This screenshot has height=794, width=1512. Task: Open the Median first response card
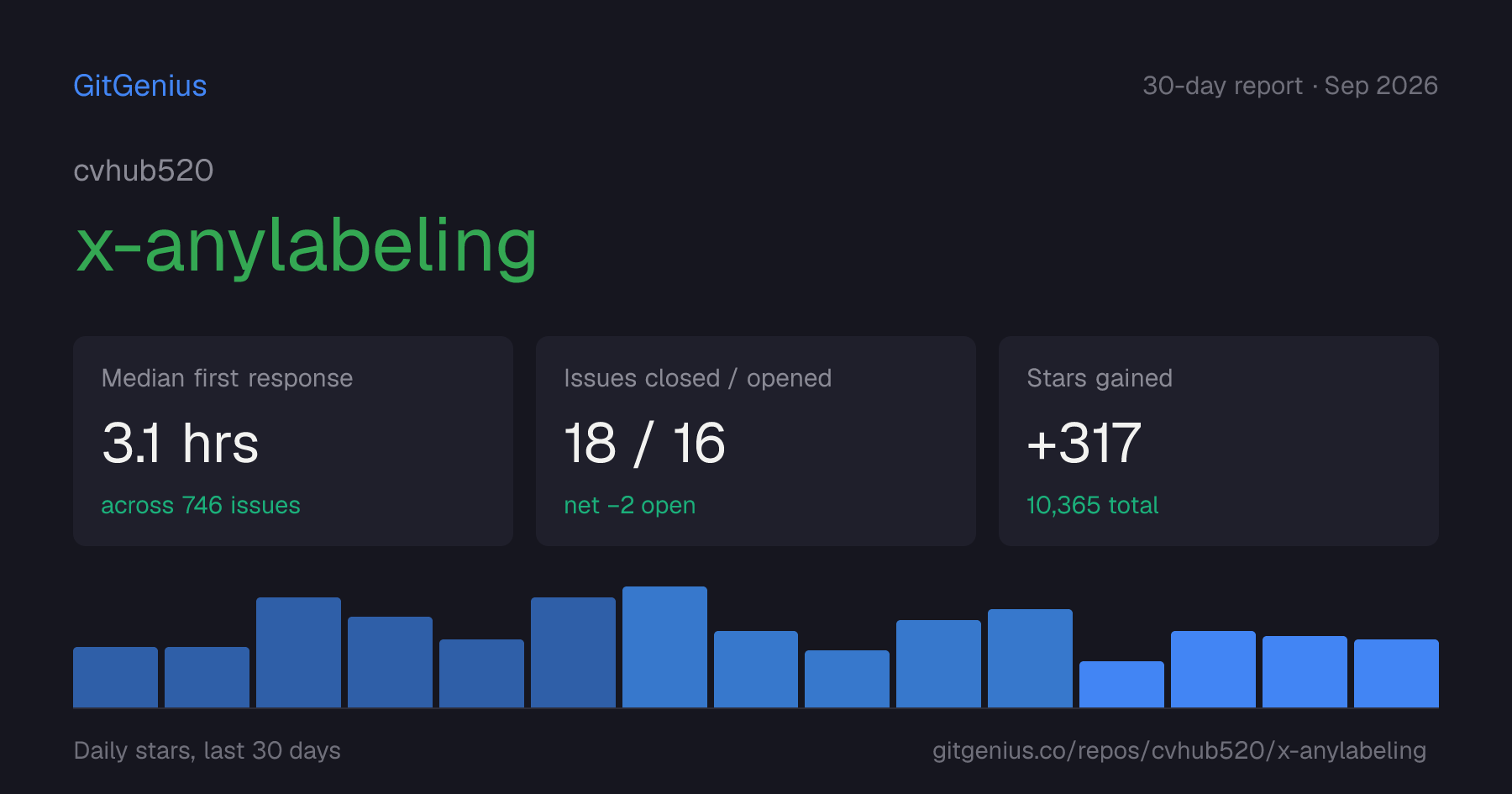[x=293, y=441]
